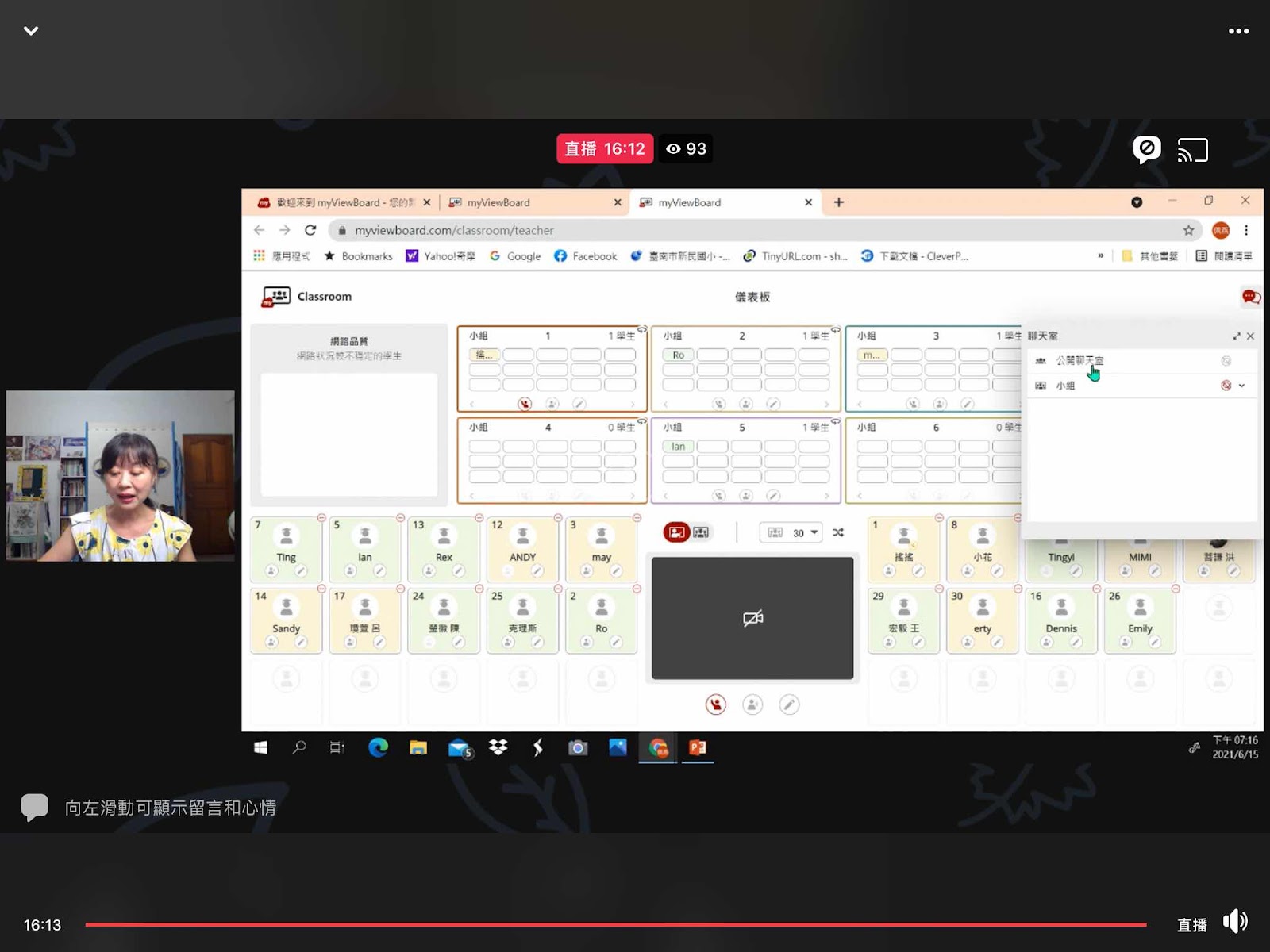The width and height of the screenshot is (1270, 952).
Task: Open the 應用程式 apps shortcut
Action: (x=282, y=256)
